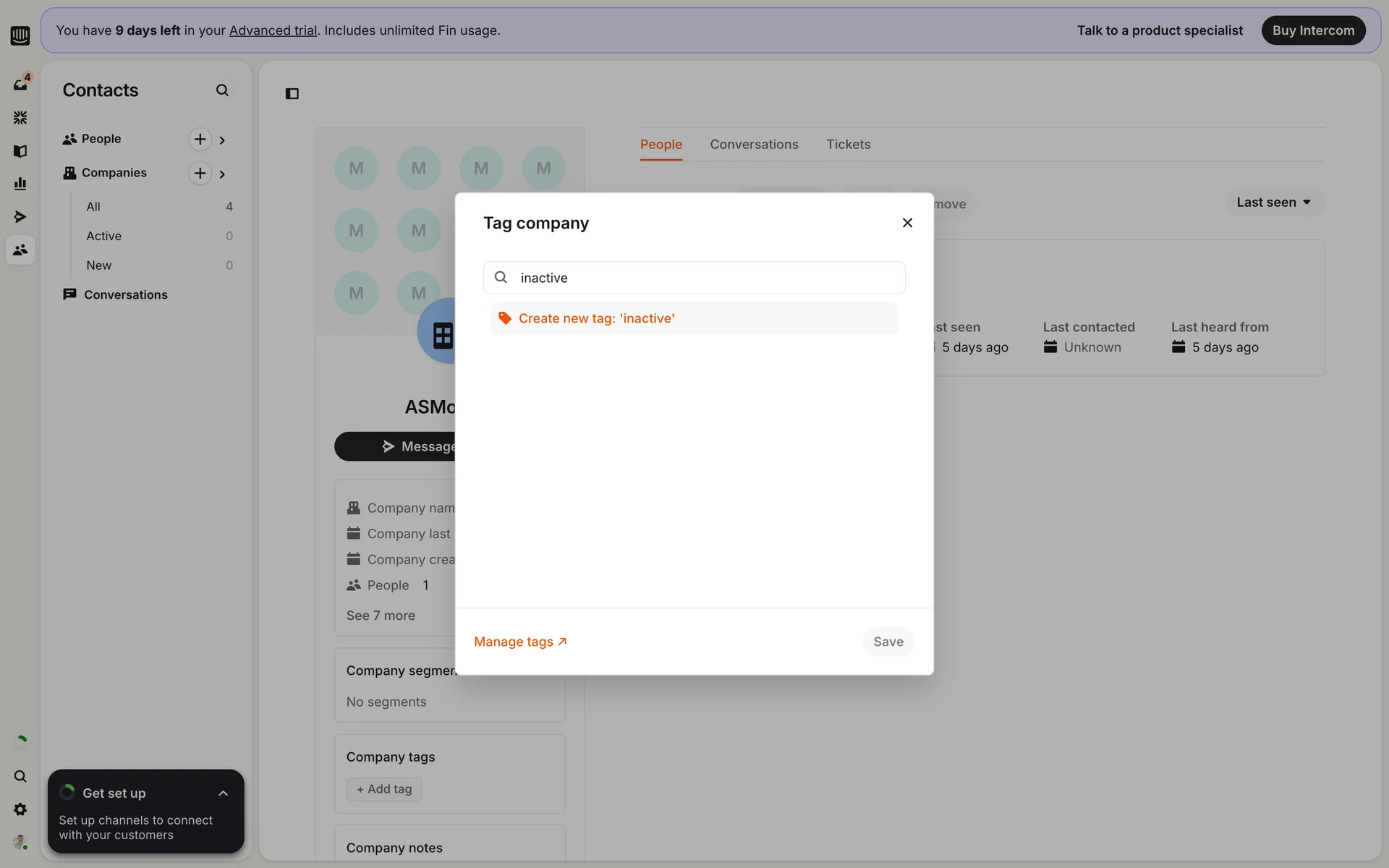Screen dimensions: 1389x868
Task: Select Create new tag 'inactive' option
Action: [x=596, y=319]
